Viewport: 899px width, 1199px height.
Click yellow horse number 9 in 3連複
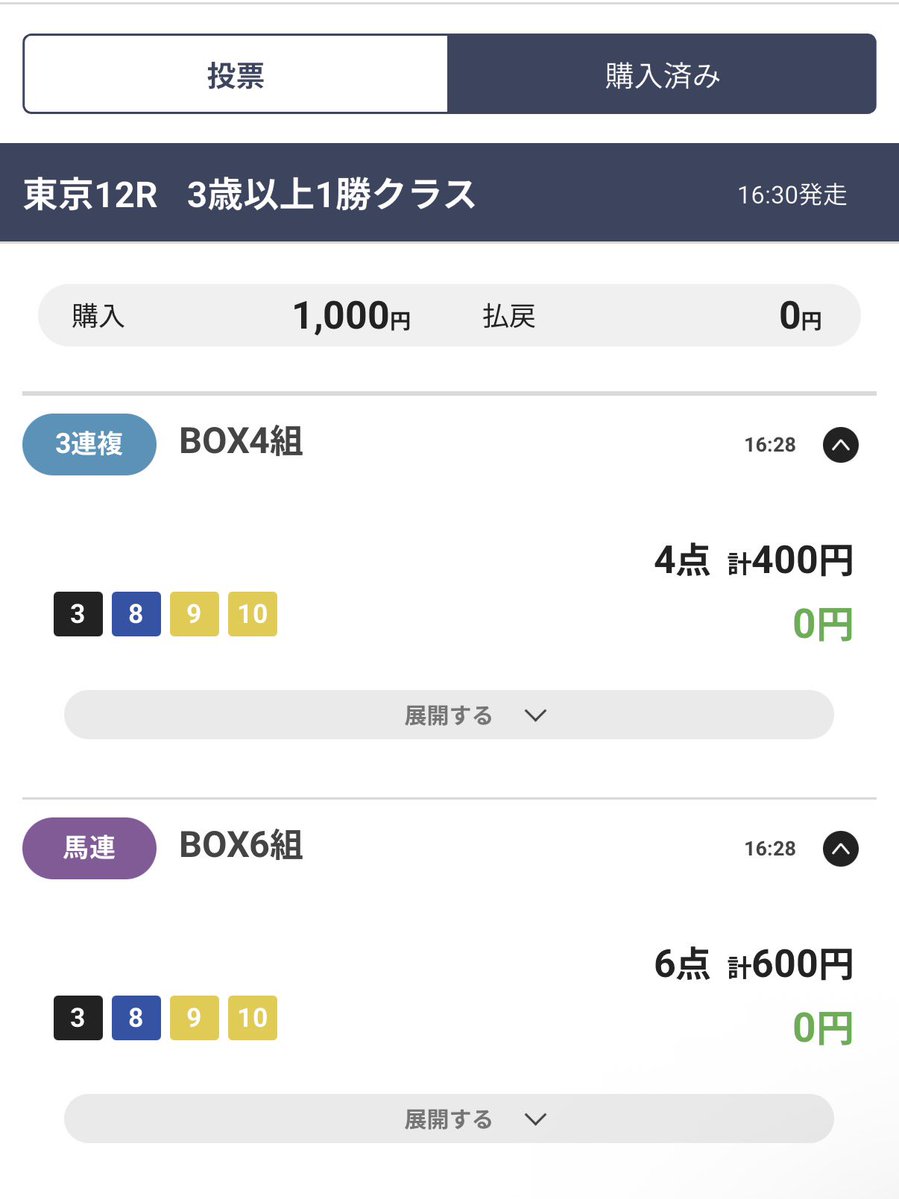[194, 614]
